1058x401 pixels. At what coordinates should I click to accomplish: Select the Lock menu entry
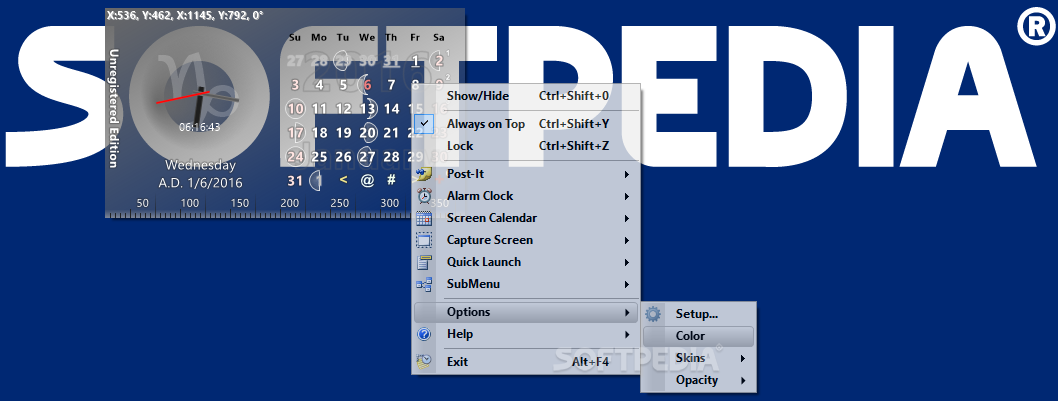click(526, 146)
